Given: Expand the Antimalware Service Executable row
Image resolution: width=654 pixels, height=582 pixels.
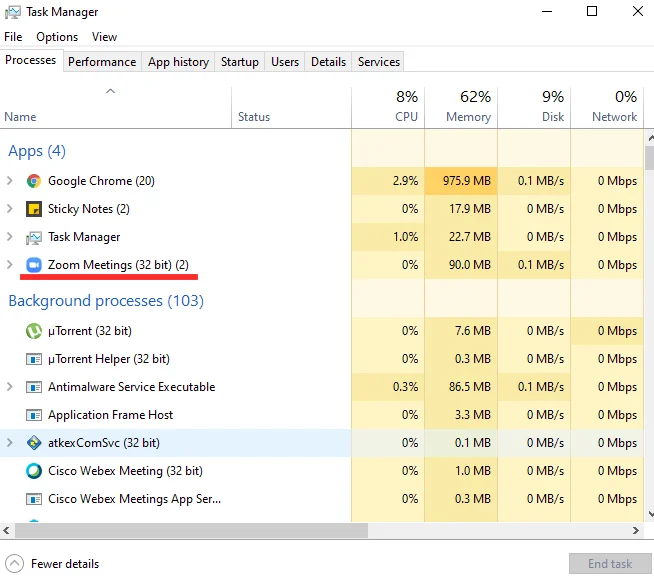Looking at the screenshot, I should click(x=10, y=387).
